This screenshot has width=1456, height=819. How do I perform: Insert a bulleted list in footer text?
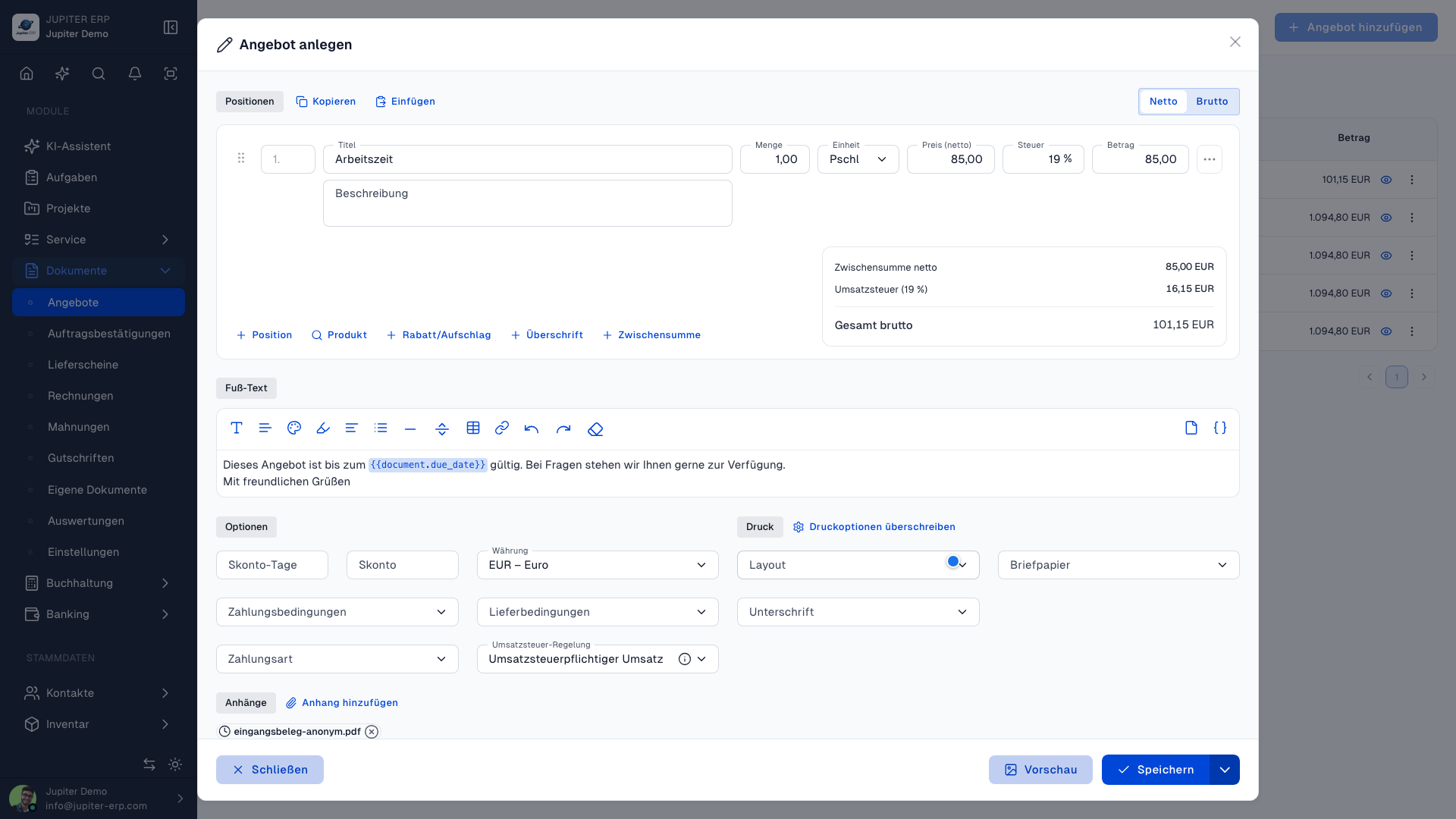coord(381,428)
